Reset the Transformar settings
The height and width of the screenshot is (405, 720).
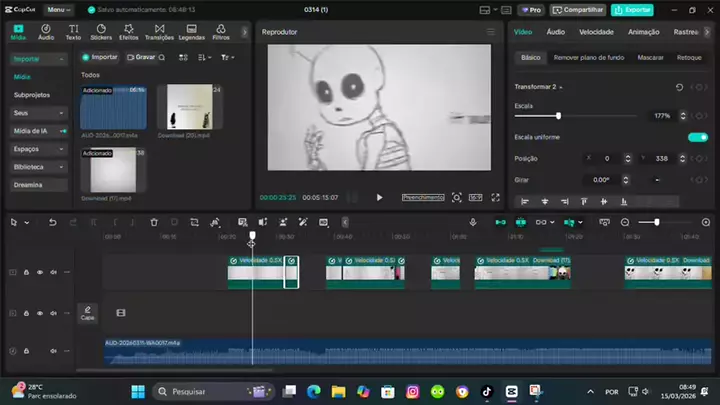(x=680, y=87)
